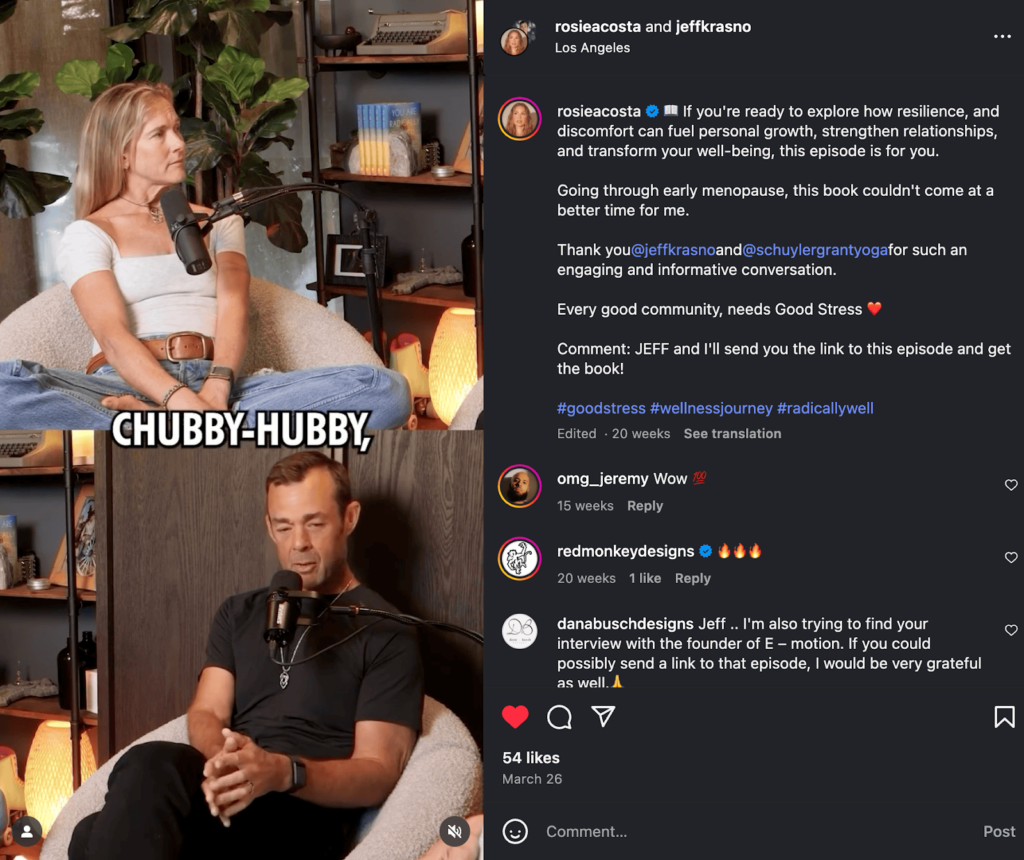Reply to omg_jeremy's comment
Image resolution: width=1024 pixels, height=860 pixels.
click(645, 506)
